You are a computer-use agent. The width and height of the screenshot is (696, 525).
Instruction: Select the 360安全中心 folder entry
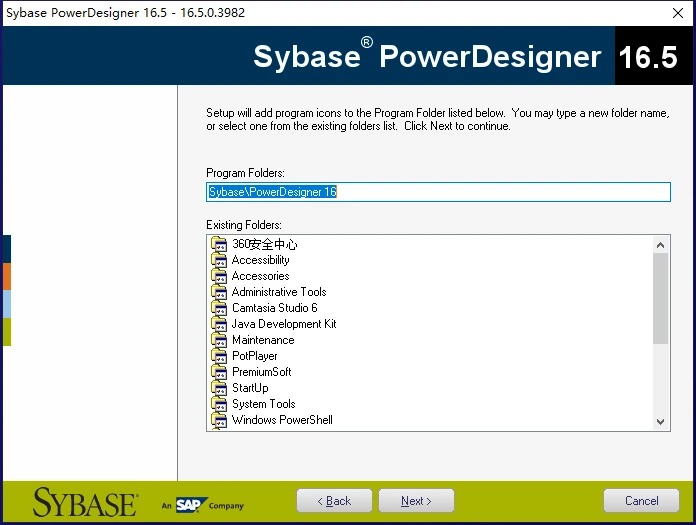coord(265,244)
